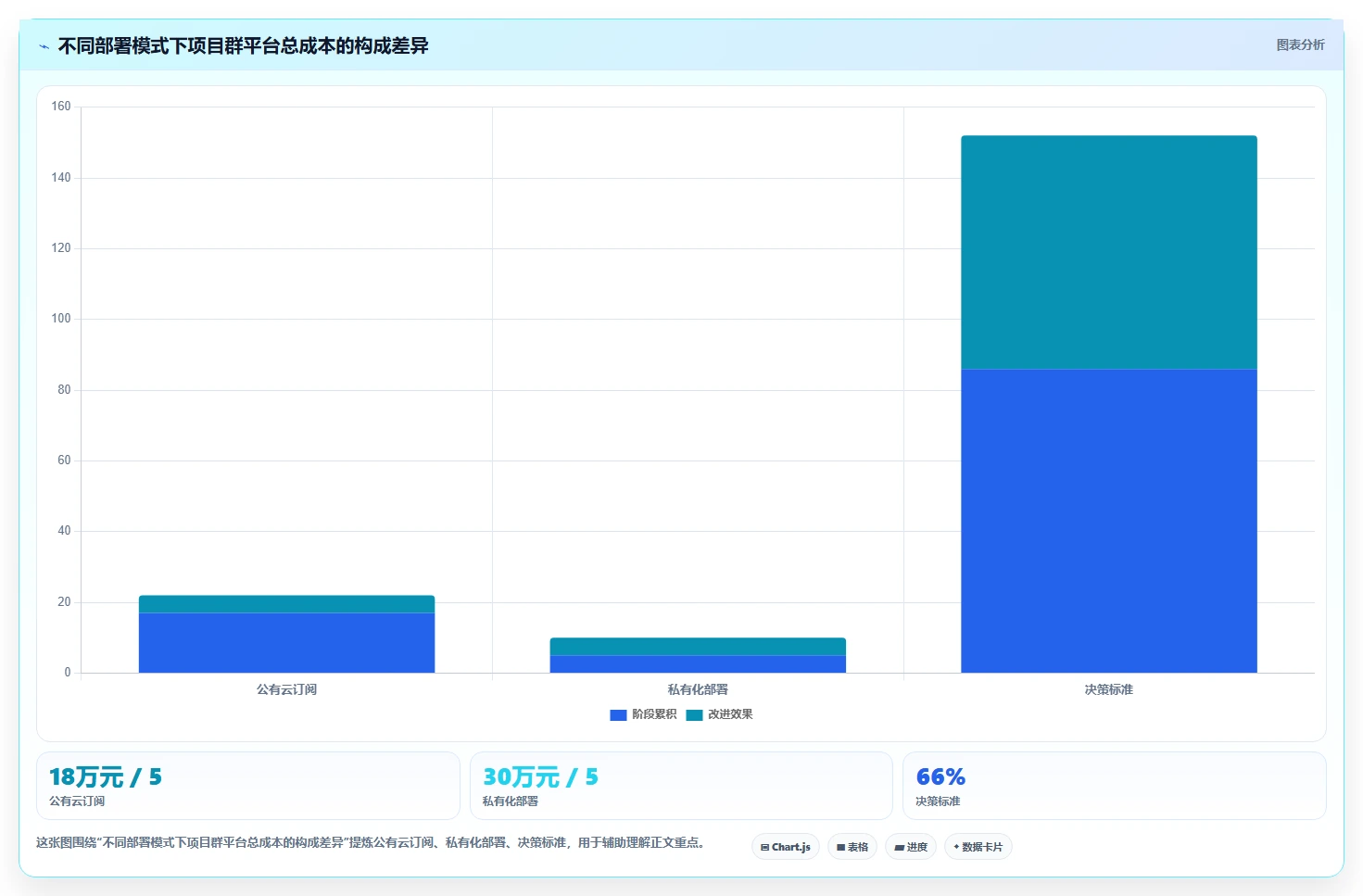Click the teal 决策标准 bar segment
This screenshot has width=1363, height=896.
pos(1109,252)
